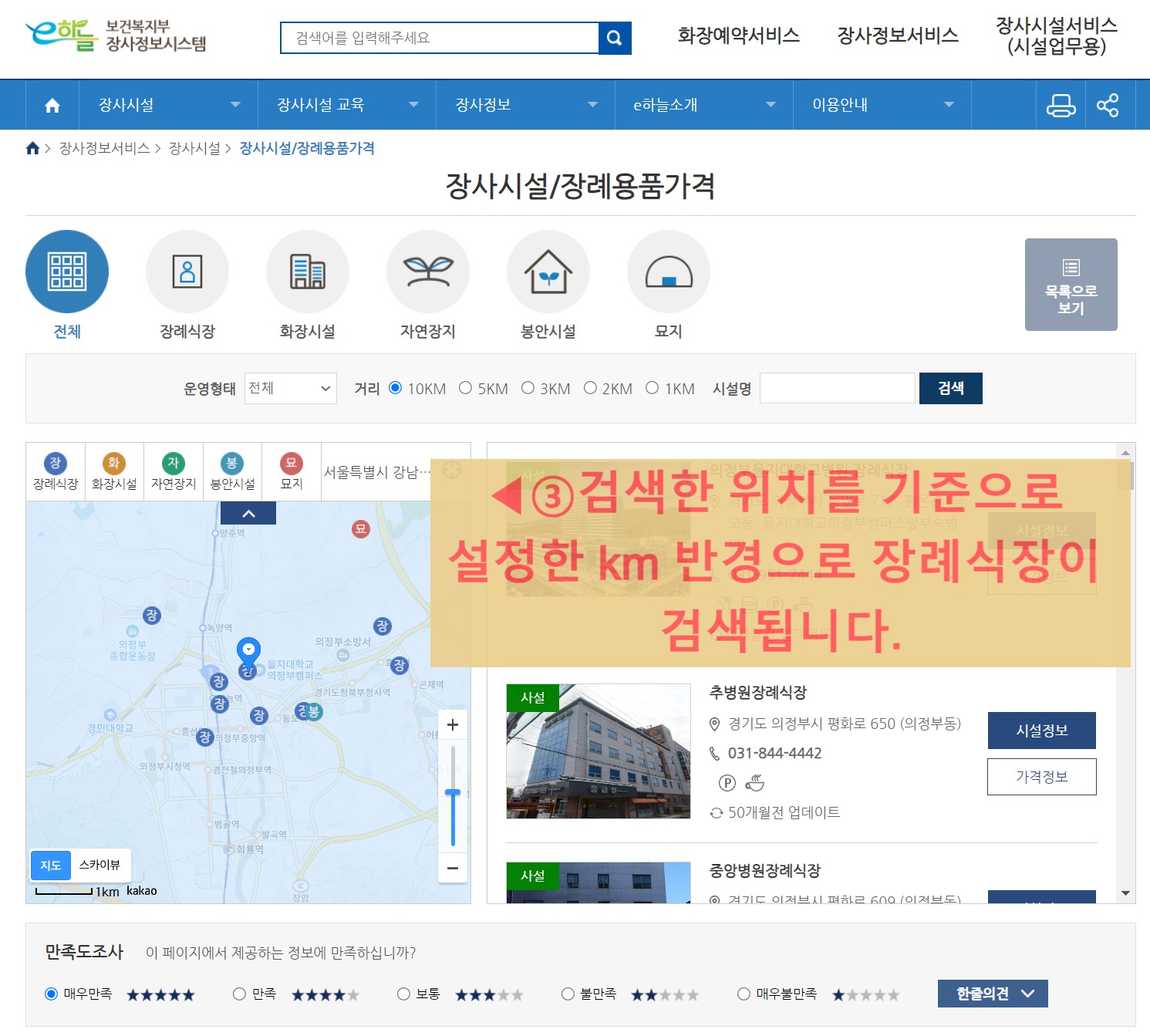Image resolution: width=1150 pixels, height=1036 pixels.
Task: Open the 운영형태 dropdown
Action: (290, 388)
